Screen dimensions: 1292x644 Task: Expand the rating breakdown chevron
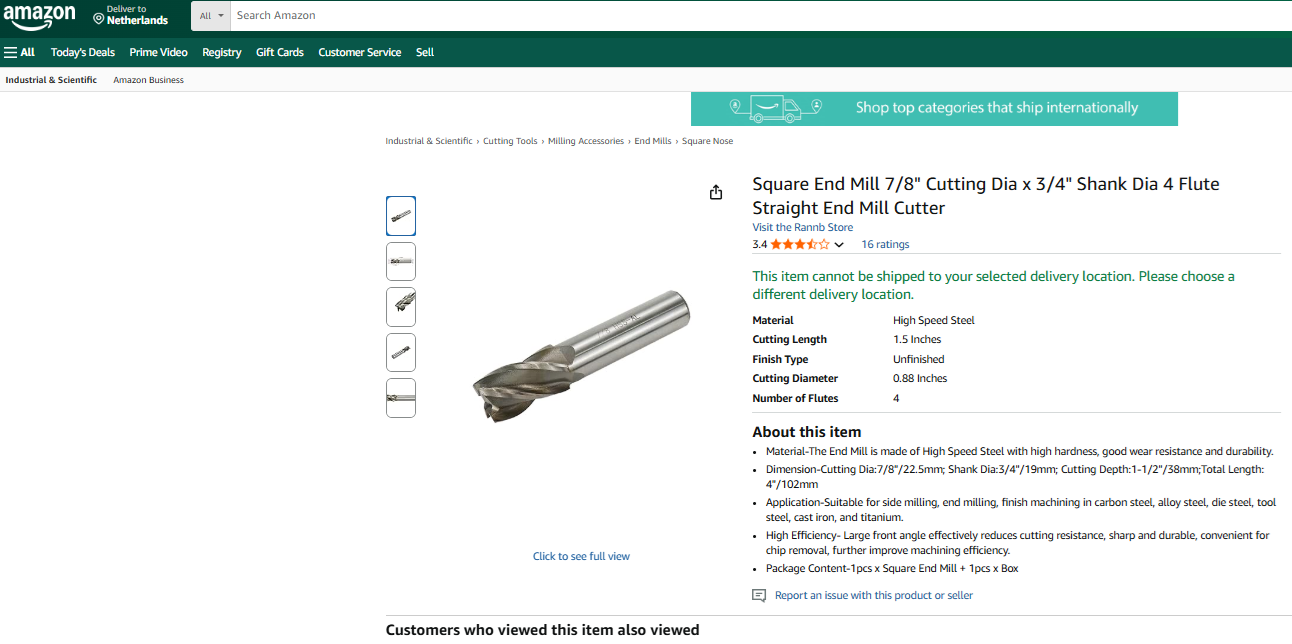point(839,245)
